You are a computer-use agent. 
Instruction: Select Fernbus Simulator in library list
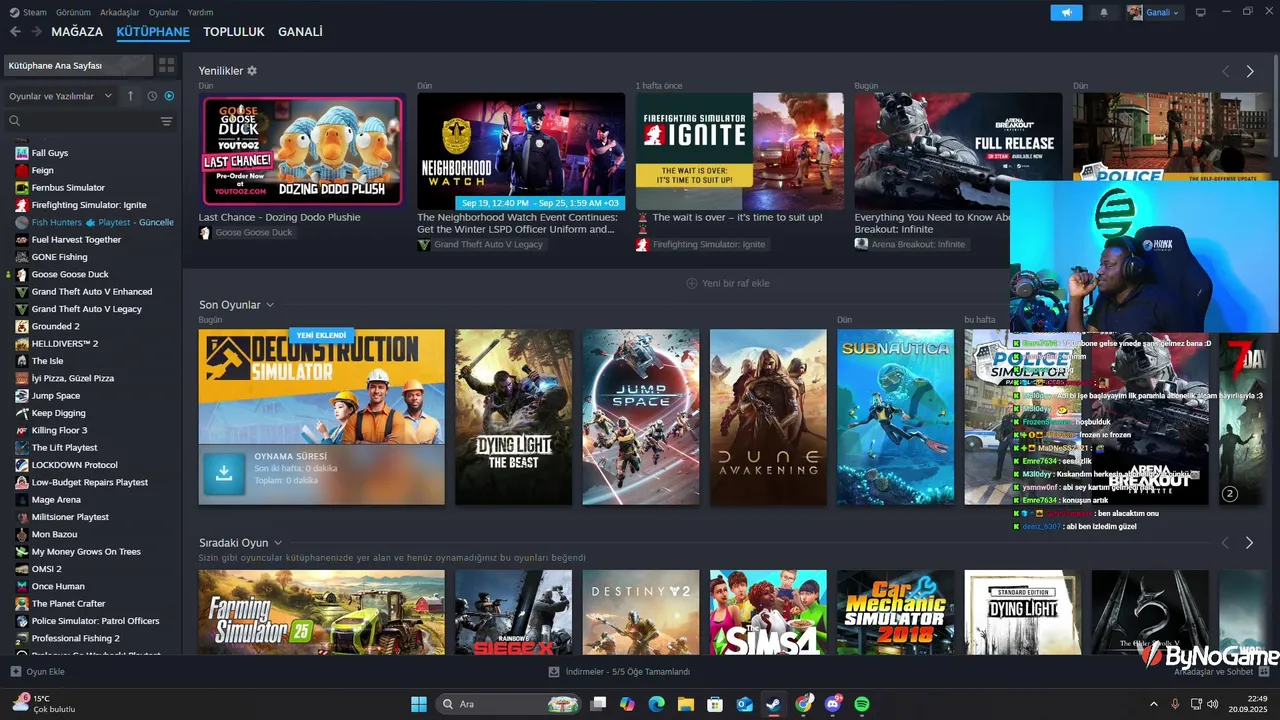click(x=68, y=188)
